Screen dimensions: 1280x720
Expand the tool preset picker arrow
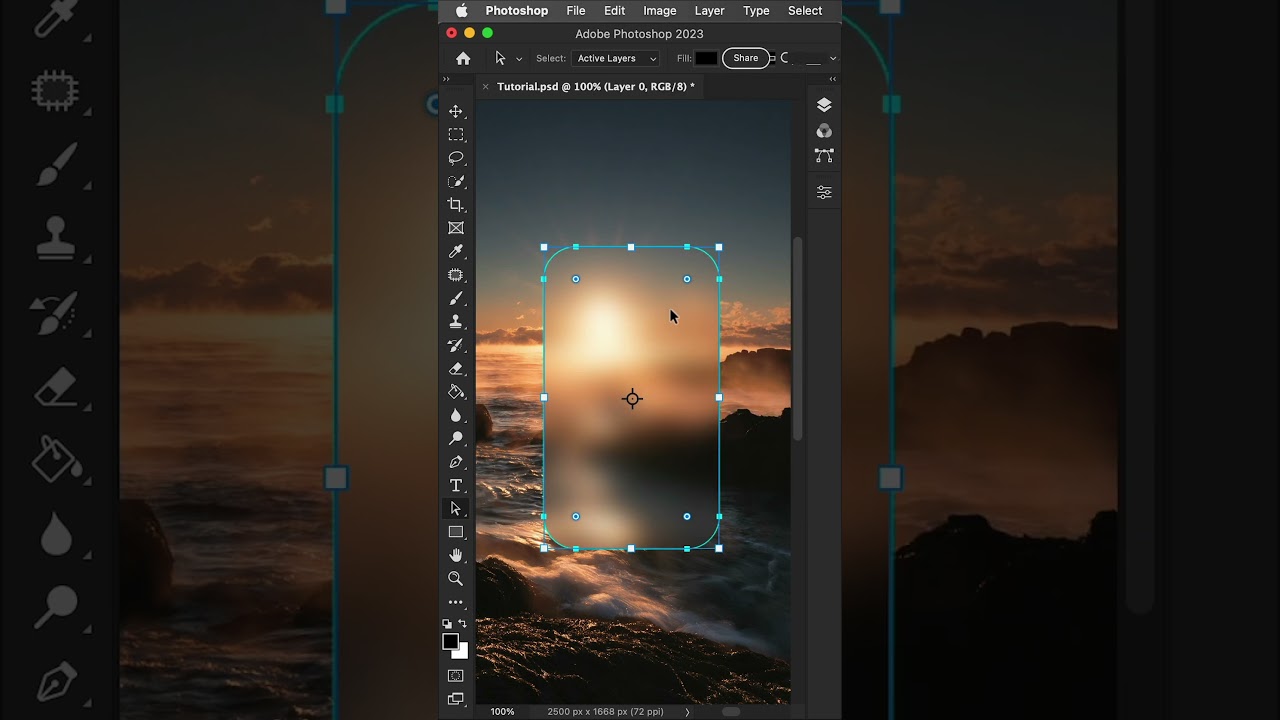[519, 59]
